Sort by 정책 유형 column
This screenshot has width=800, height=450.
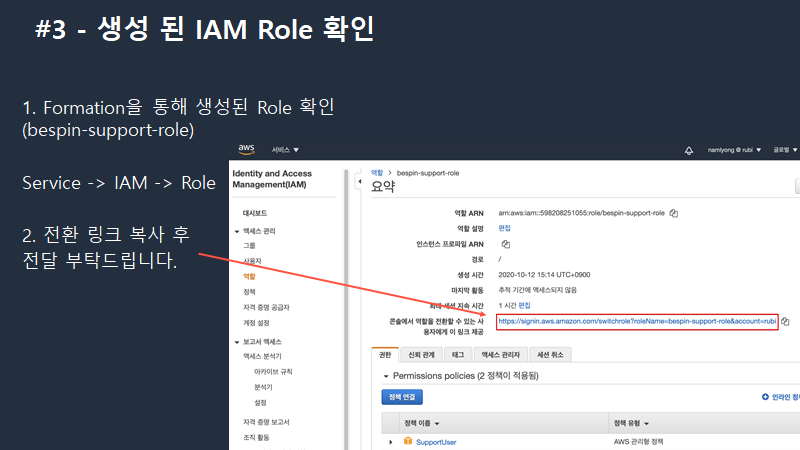tap(631, 423)
